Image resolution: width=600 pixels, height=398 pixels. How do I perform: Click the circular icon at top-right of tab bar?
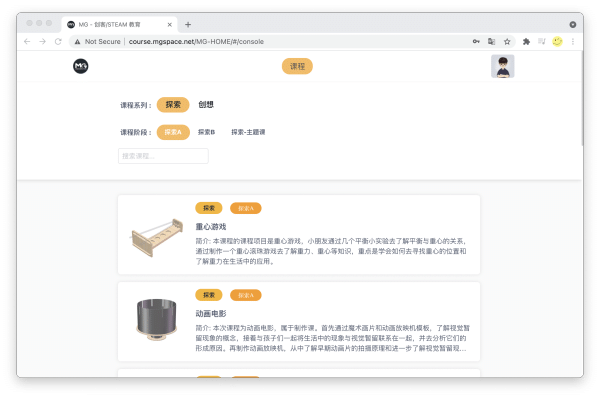coord(573,24)
